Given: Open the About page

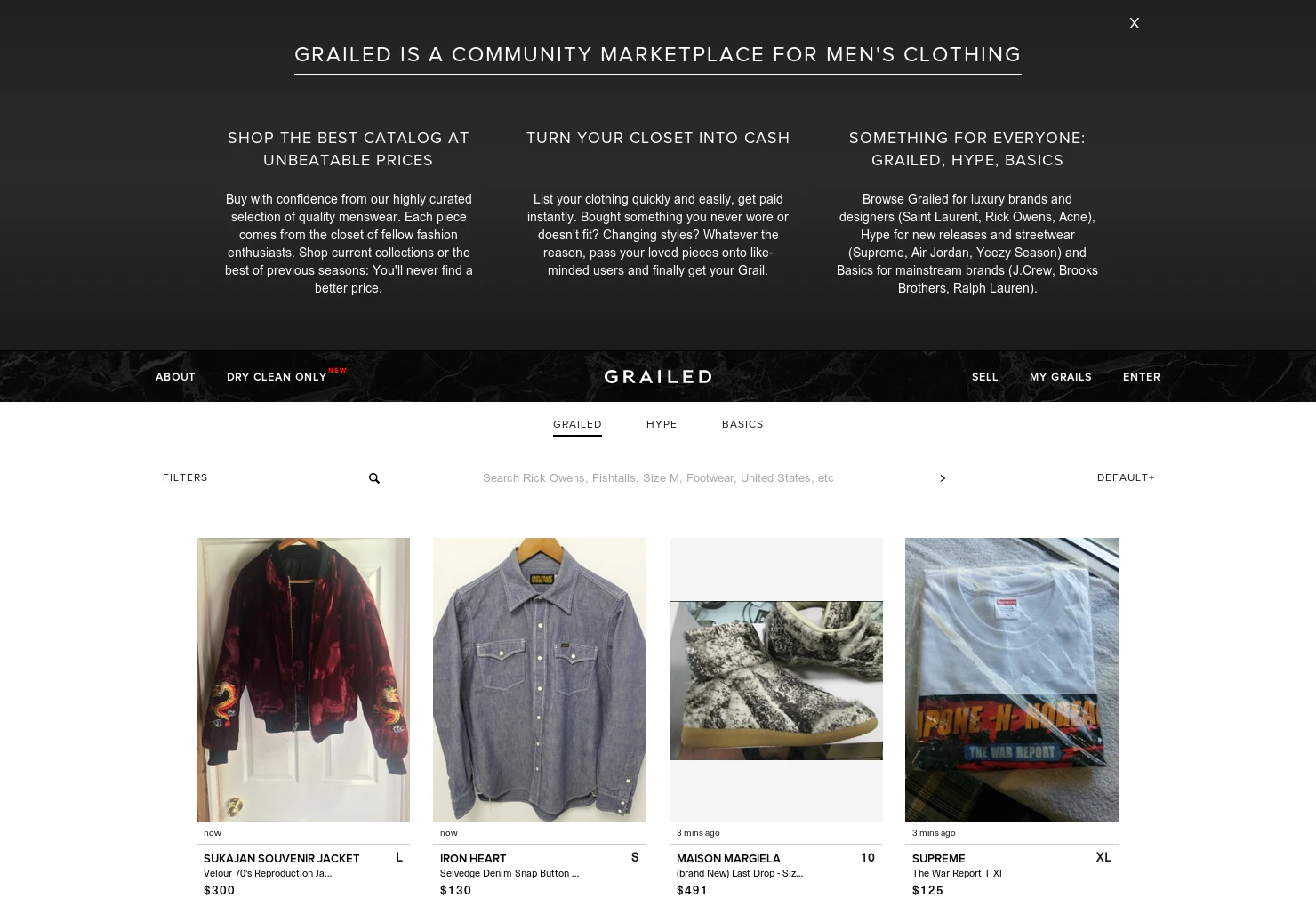Looking at the screenshot, I should tap(175, 377).
